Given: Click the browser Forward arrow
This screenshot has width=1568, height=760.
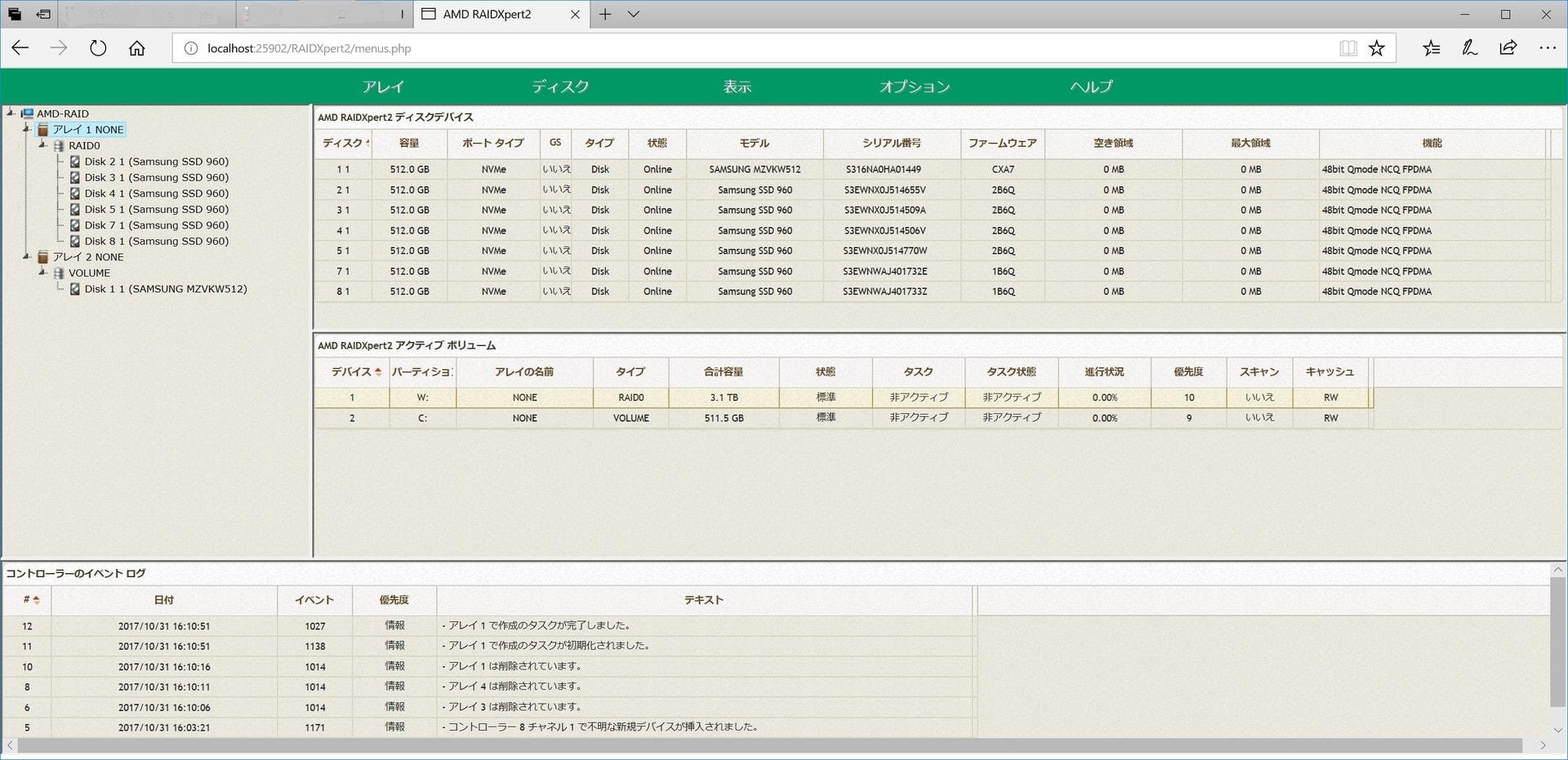Looking at the screenshot, I should pos(59,48).
